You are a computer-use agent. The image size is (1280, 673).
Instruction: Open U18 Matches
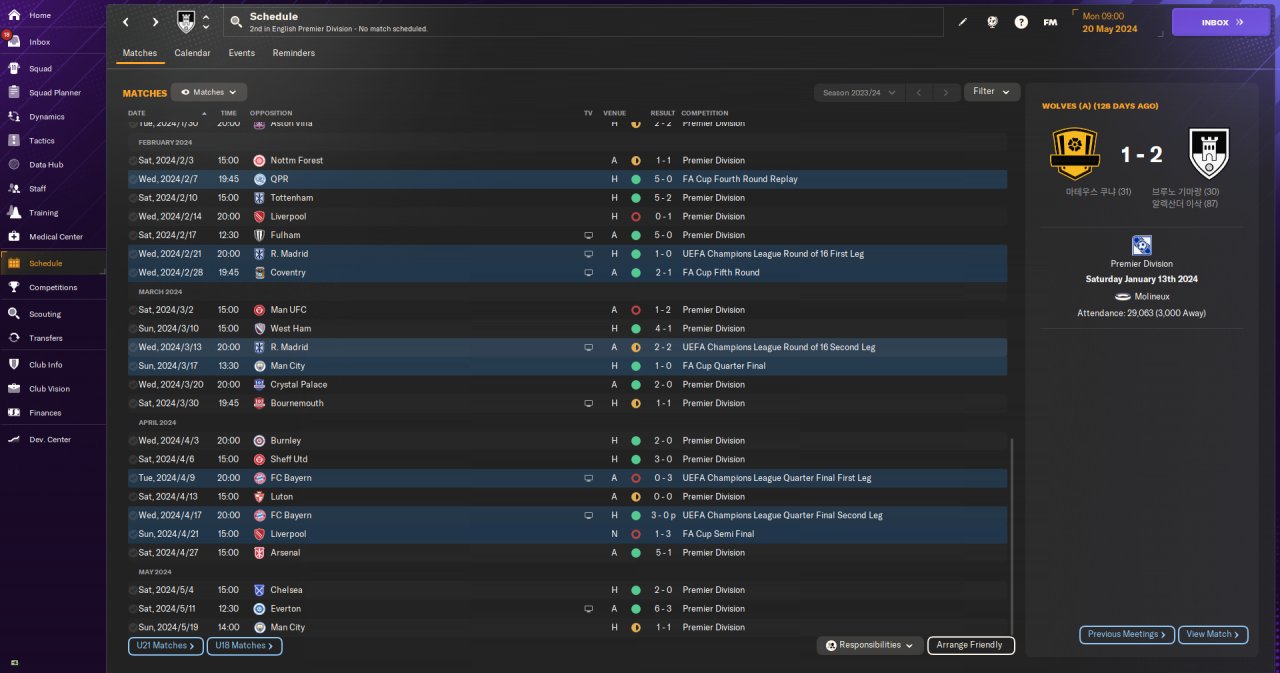244,646
